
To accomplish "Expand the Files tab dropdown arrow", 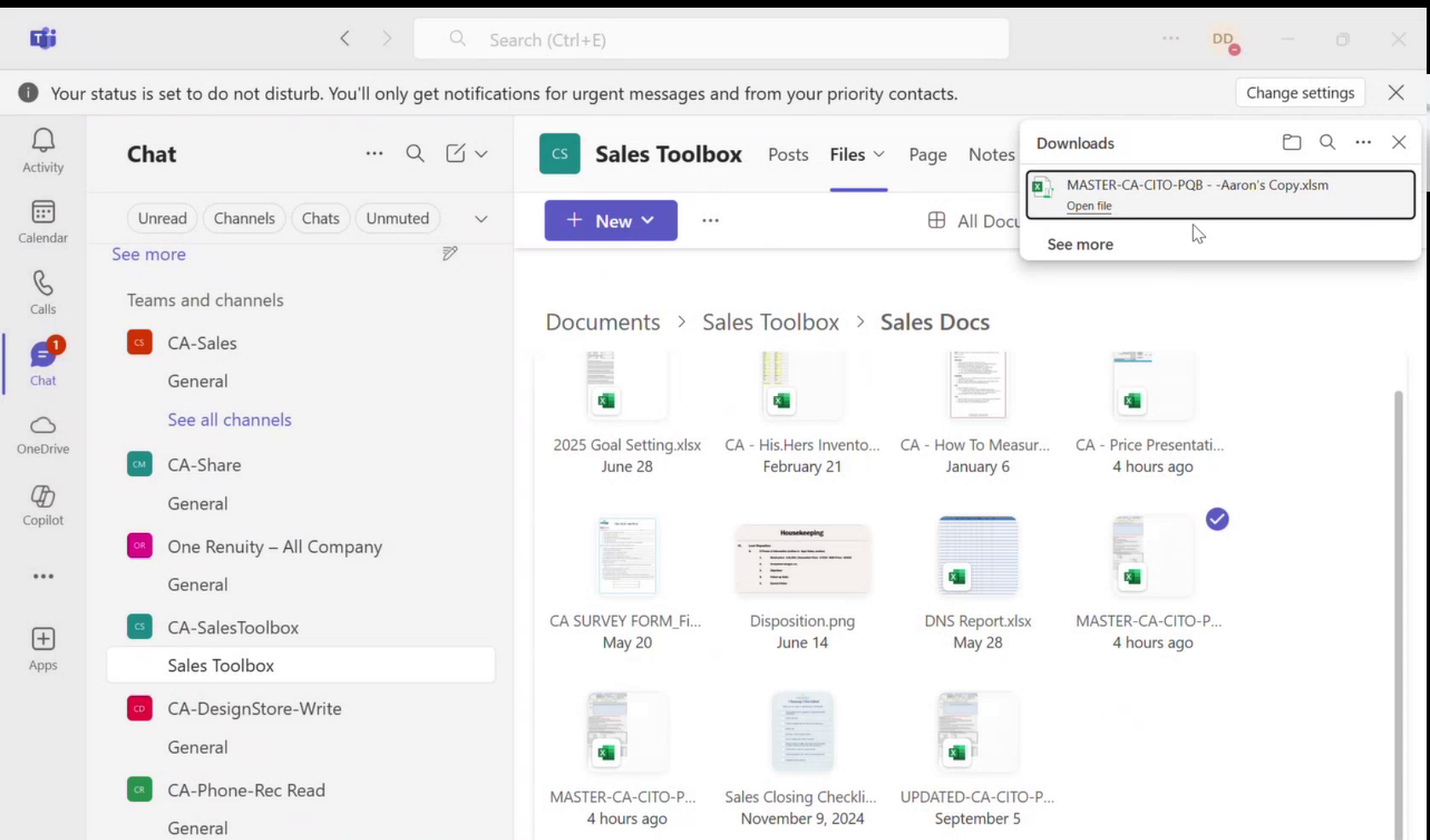I will tap(879, 155).
